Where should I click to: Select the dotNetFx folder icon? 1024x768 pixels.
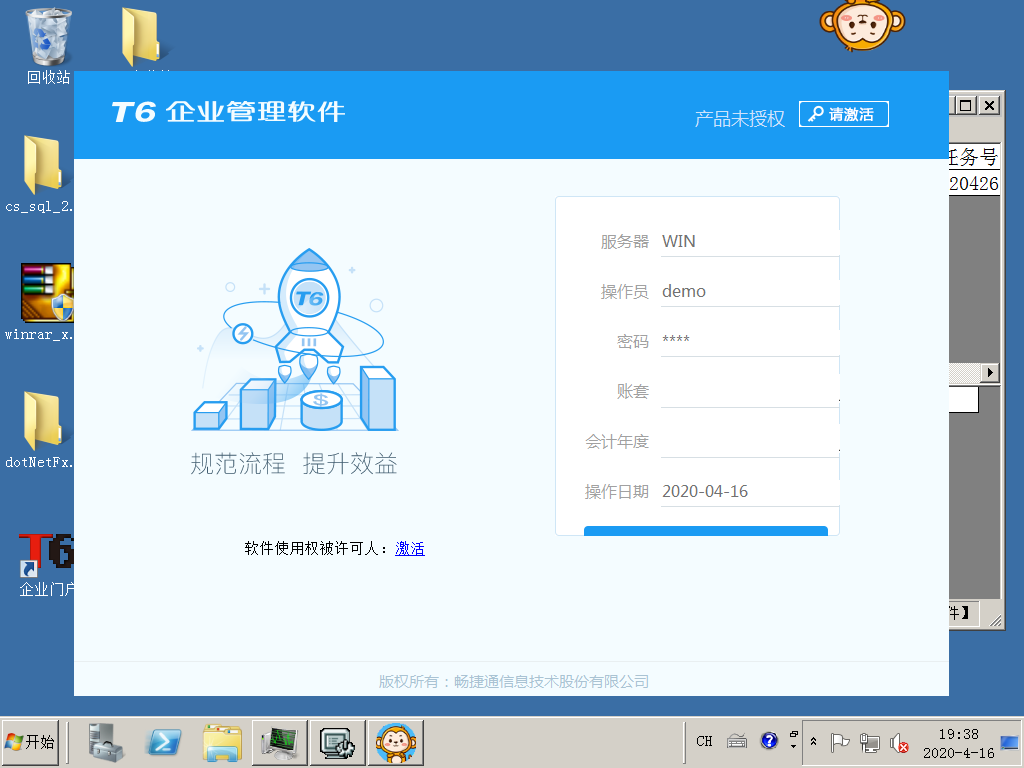40,430
